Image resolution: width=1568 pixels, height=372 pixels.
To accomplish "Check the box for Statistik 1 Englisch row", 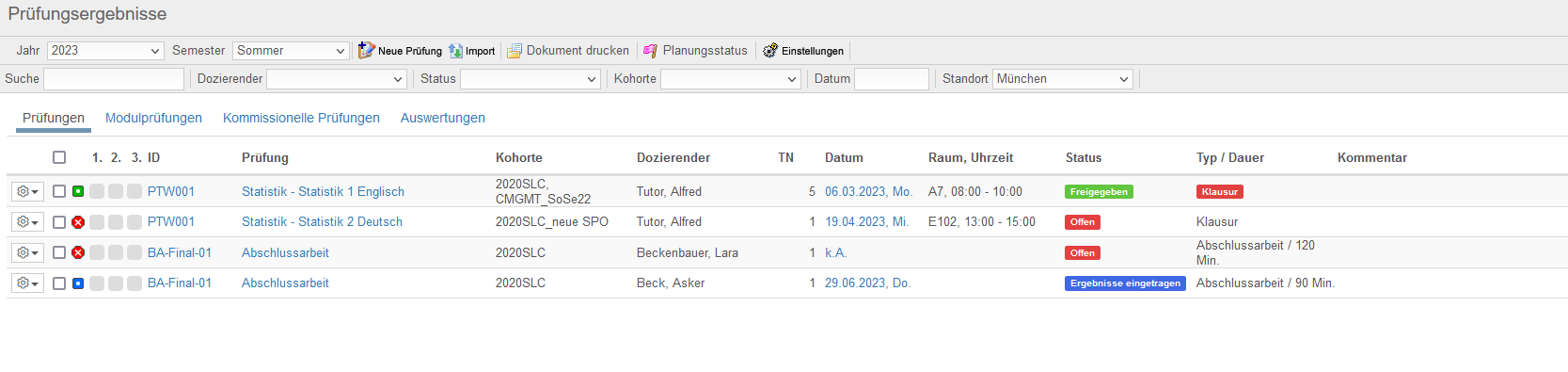I will click(x=59, y=191).
